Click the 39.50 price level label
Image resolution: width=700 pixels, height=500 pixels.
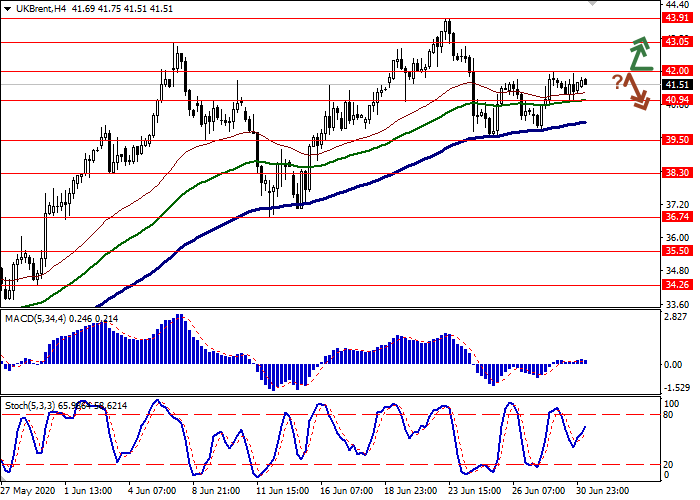tap(678, 140)
